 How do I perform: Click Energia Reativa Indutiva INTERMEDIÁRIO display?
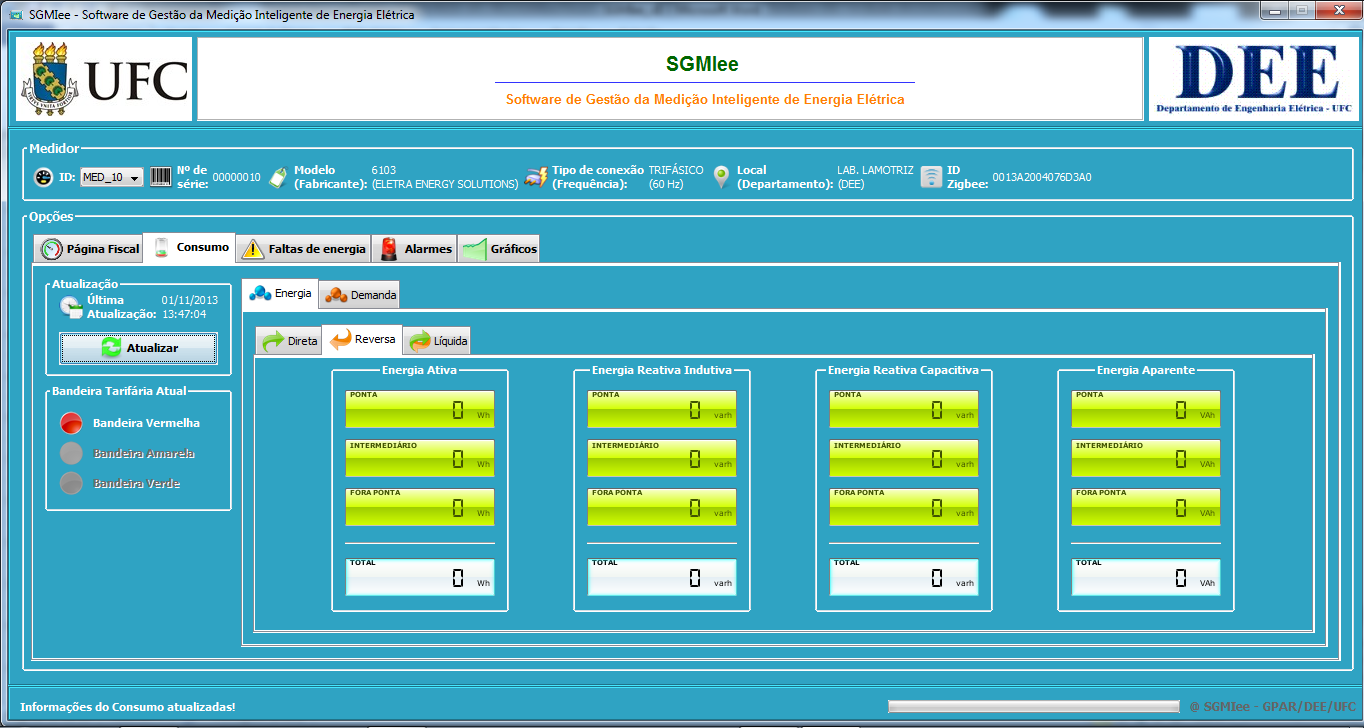point(662,458)
